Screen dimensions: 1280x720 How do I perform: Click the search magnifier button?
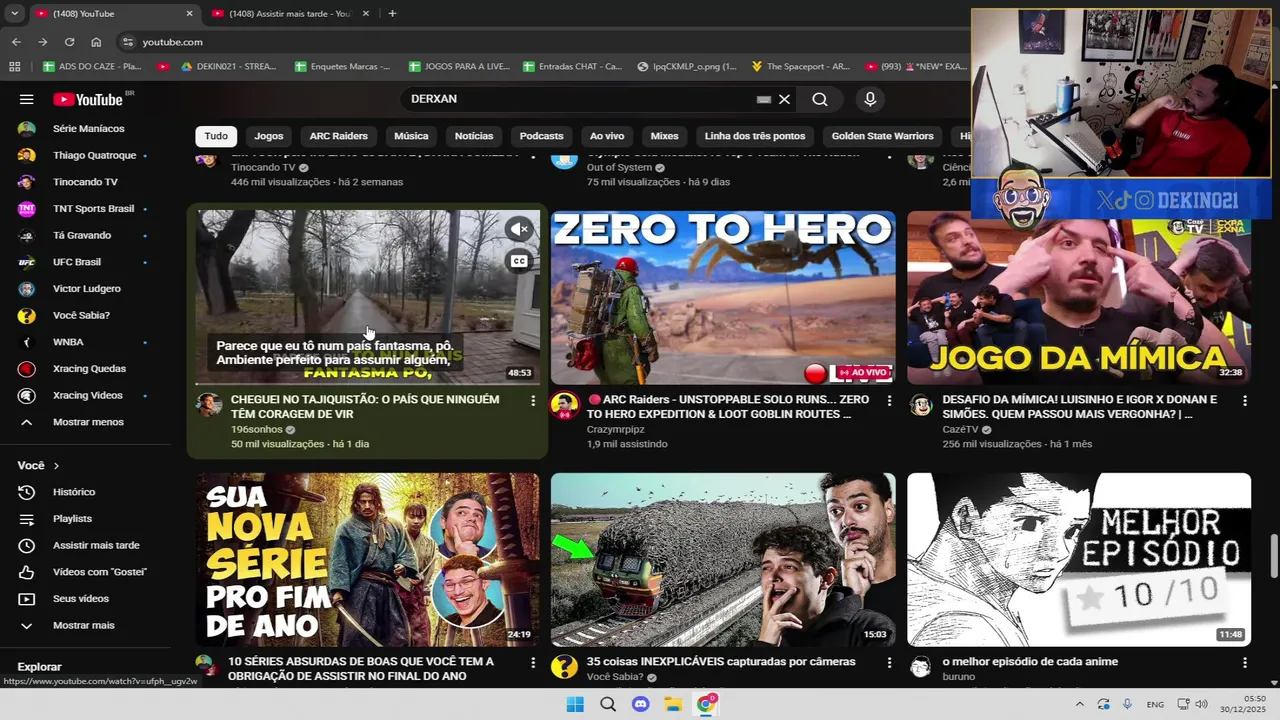tap(820, 99)
